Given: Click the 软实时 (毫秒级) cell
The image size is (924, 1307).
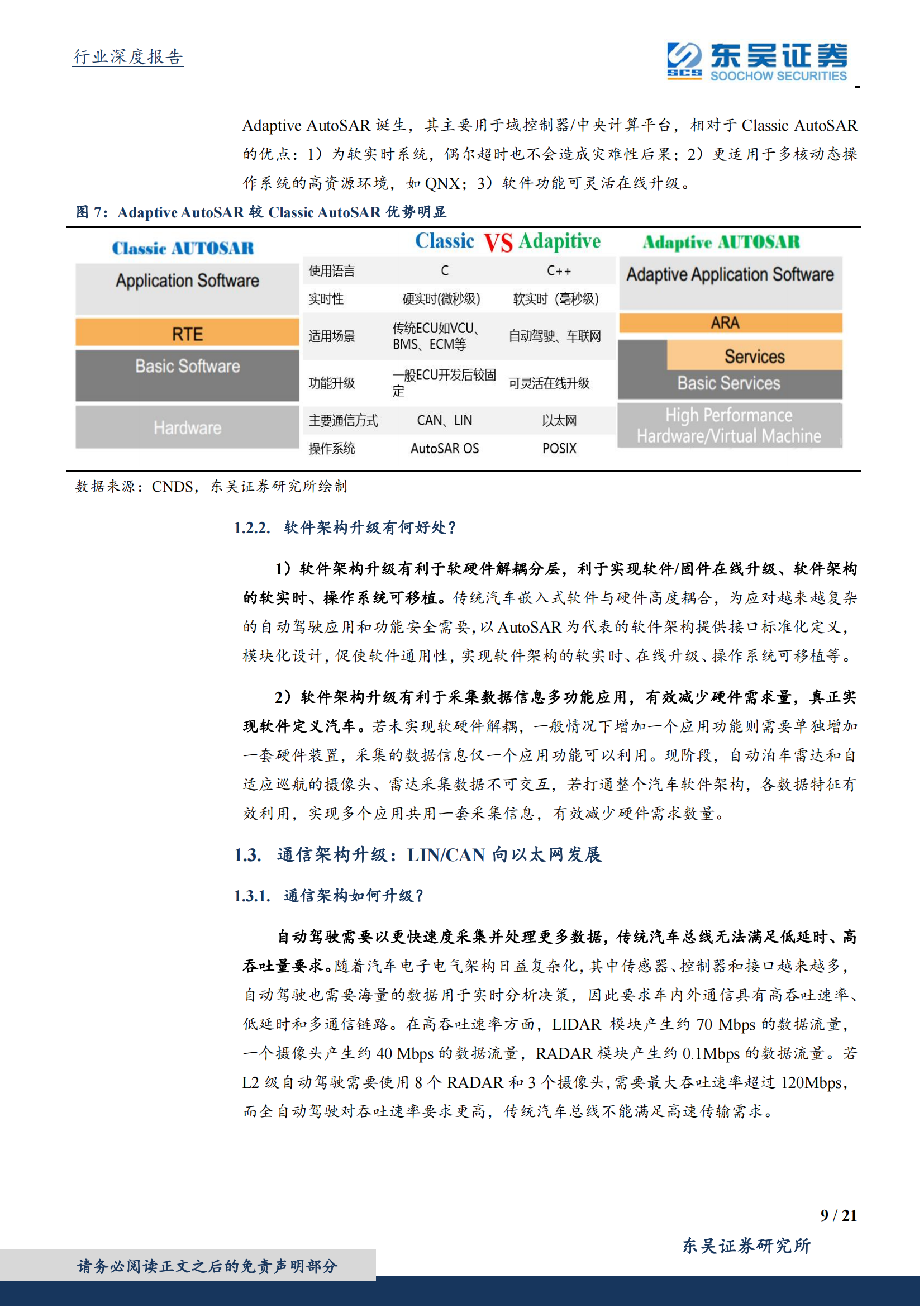Looking at the screenshot, I should [556, 299].
